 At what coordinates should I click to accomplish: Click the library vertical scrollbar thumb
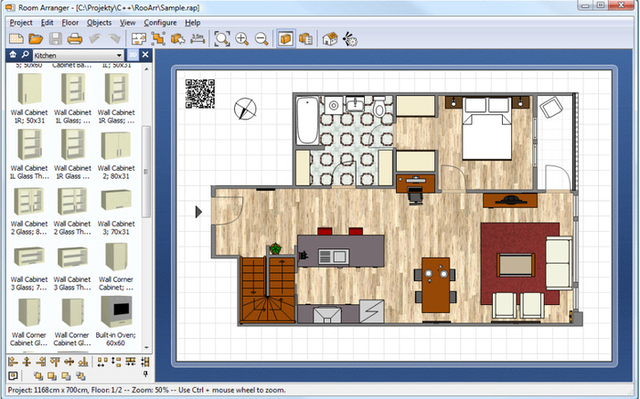tap(146, 171)
